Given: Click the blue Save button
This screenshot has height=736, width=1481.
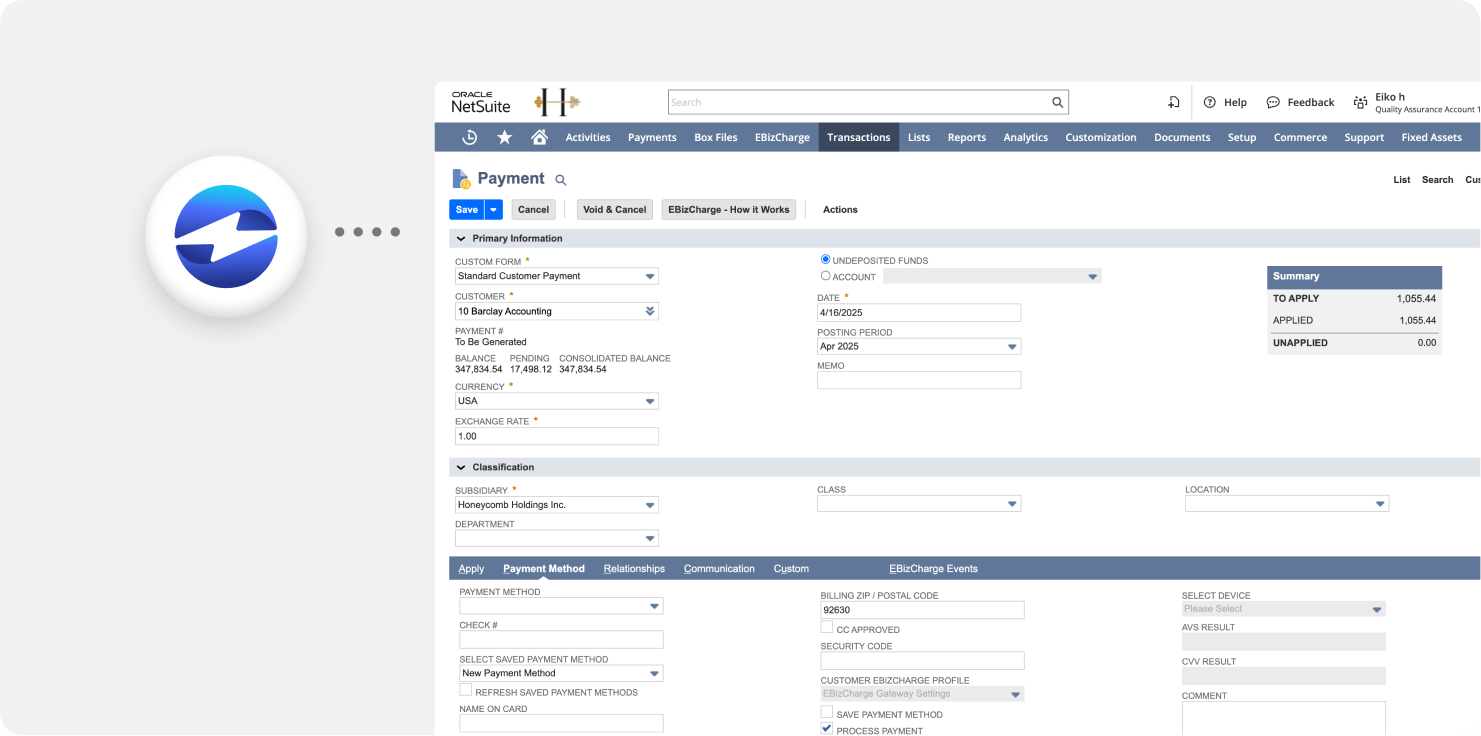Looking at the screenshot, I should pyautogui.click(x=467, y=210).
